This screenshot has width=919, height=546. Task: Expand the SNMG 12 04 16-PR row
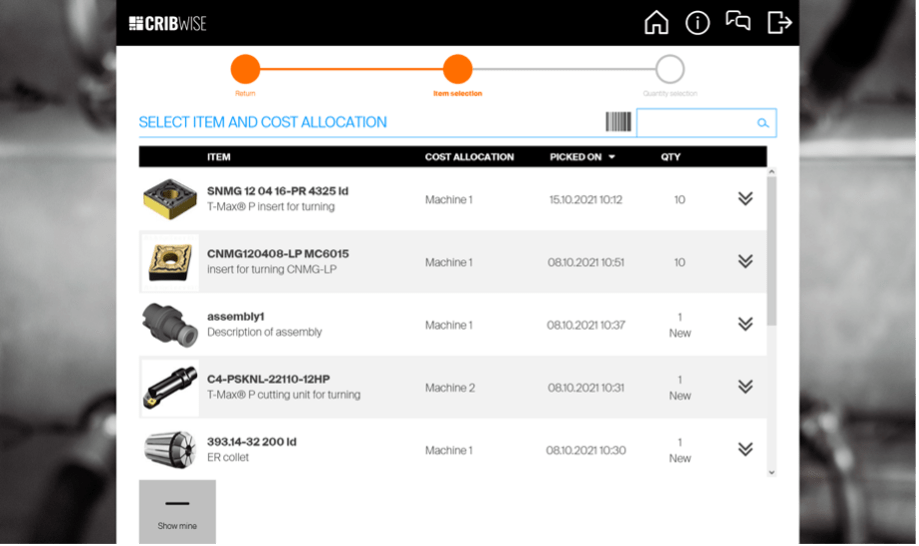745,199
